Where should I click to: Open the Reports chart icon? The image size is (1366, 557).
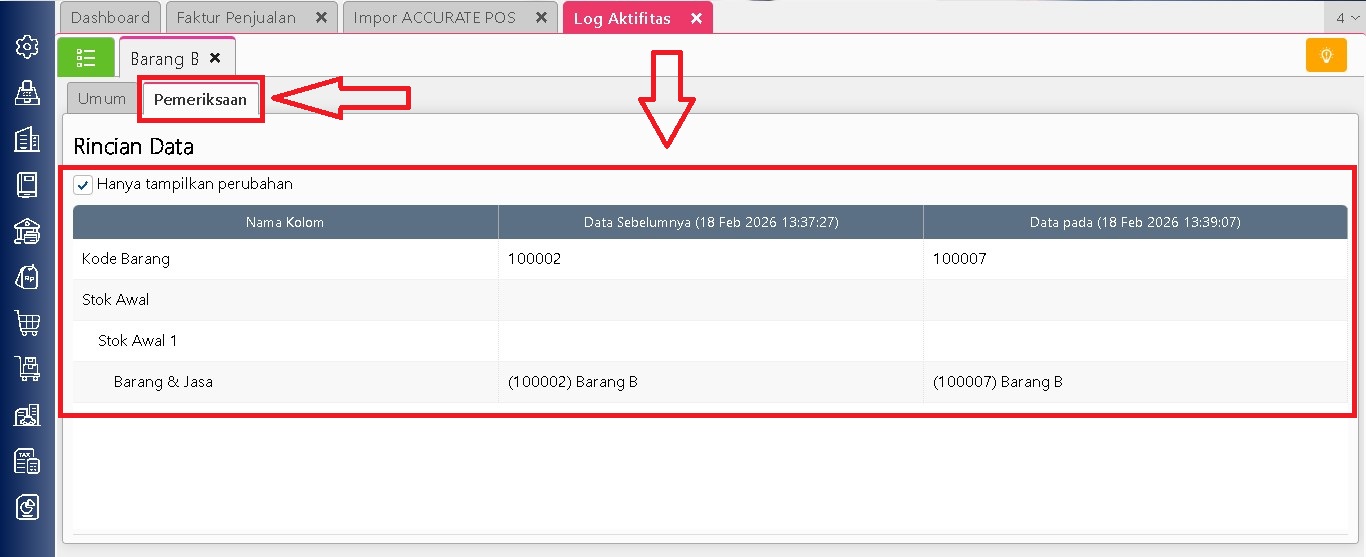tap(27, 508)
